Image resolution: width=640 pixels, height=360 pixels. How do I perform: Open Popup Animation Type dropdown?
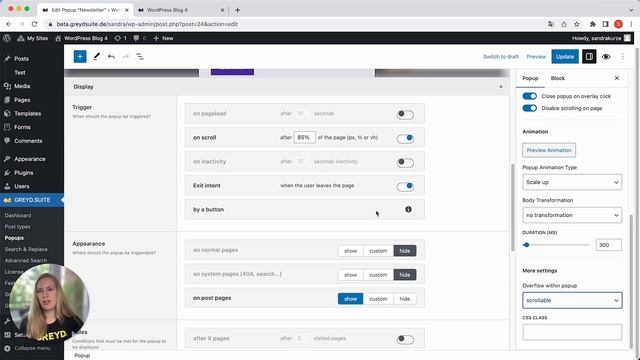pos(572,182)
